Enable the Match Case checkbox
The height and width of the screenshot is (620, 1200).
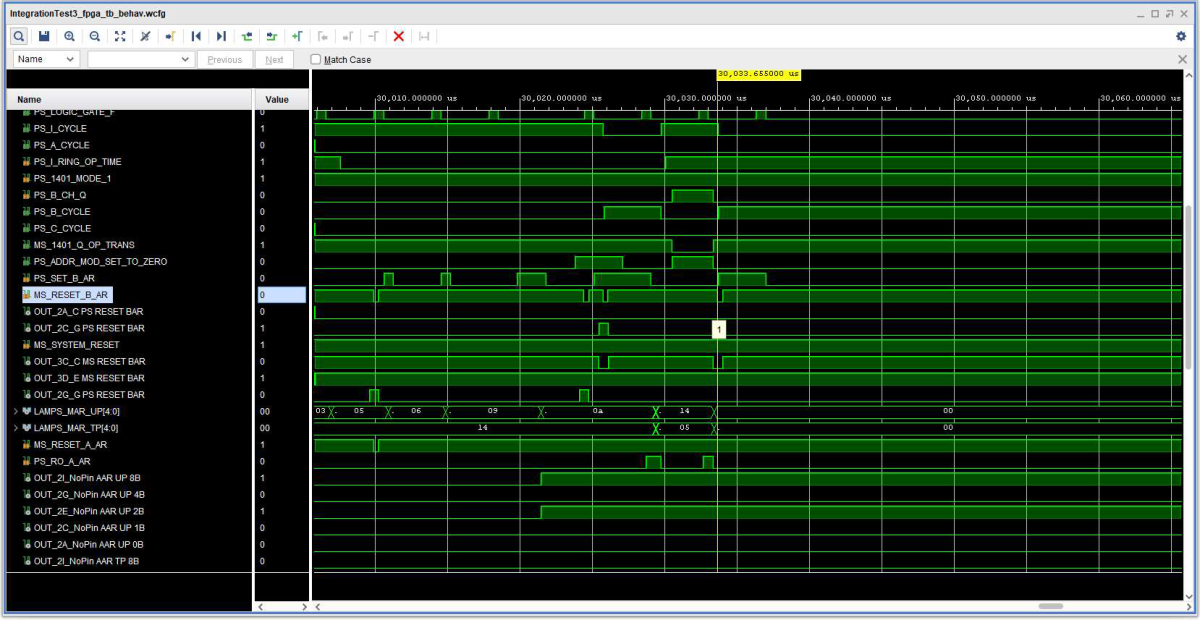(x=316, y=60)
